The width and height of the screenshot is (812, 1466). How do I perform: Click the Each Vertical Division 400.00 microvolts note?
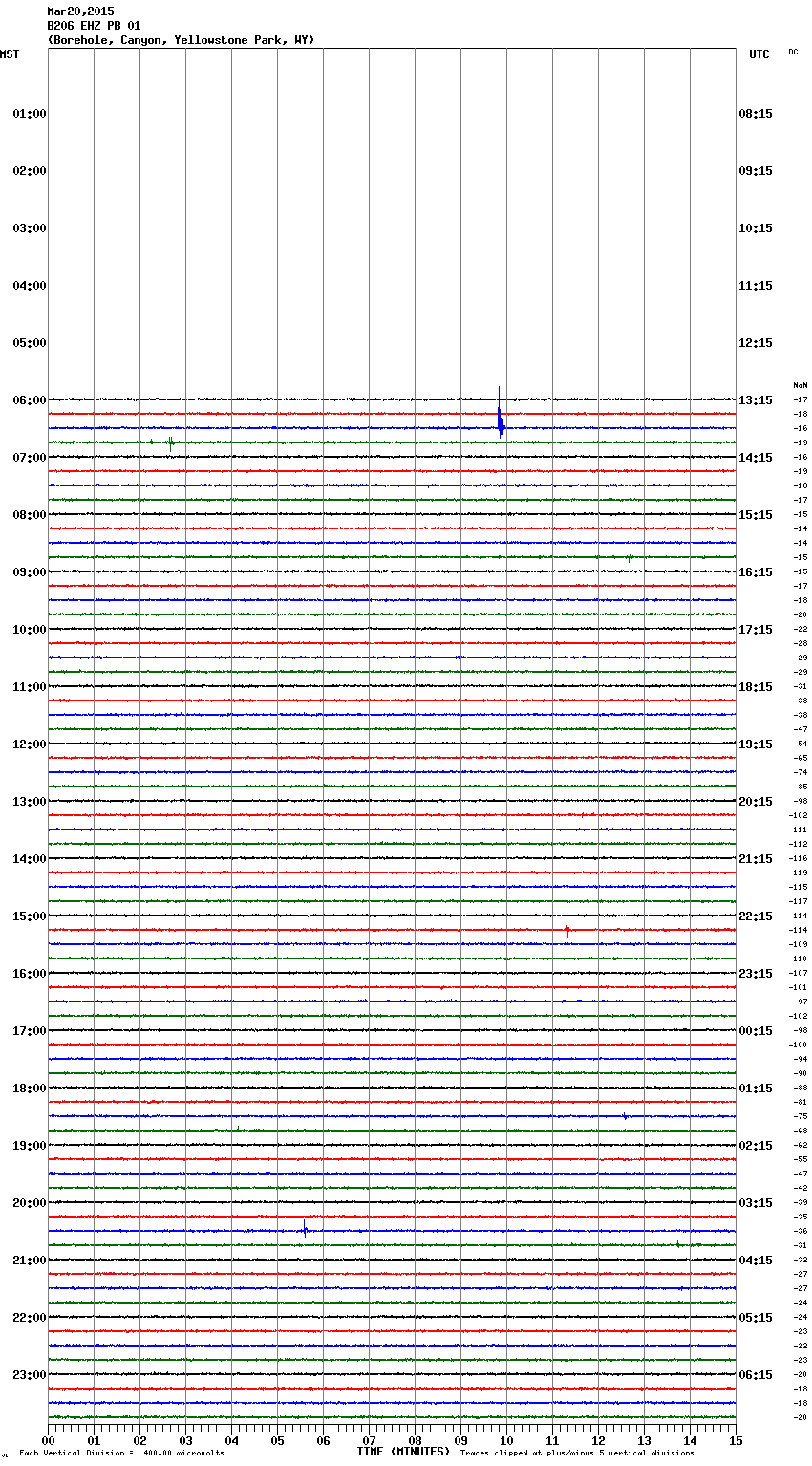121,1453
